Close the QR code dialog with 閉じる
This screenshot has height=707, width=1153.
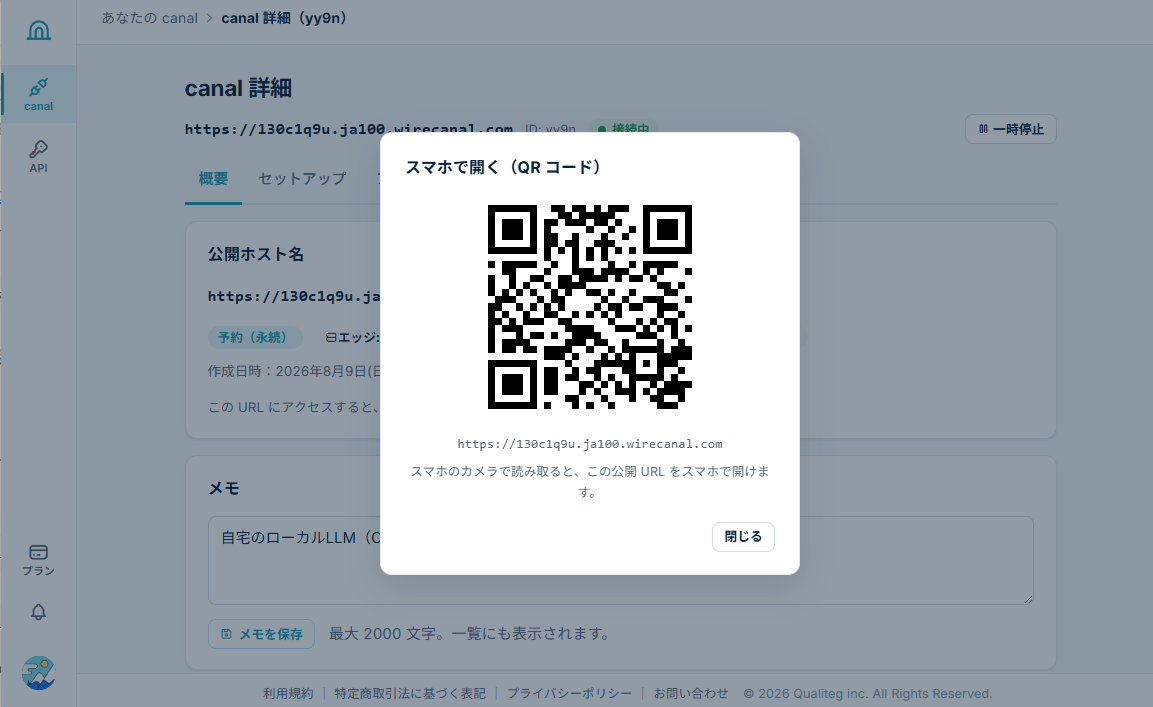pyautogui.click(x=743, y=536)
